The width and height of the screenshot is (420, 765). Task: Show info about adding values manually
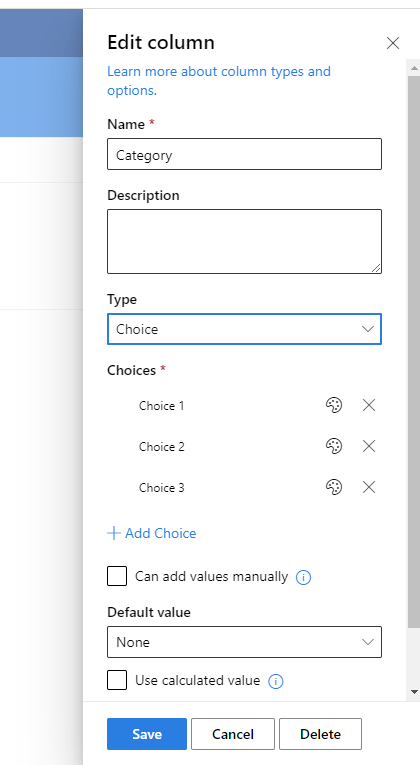[x=303, y=578]
